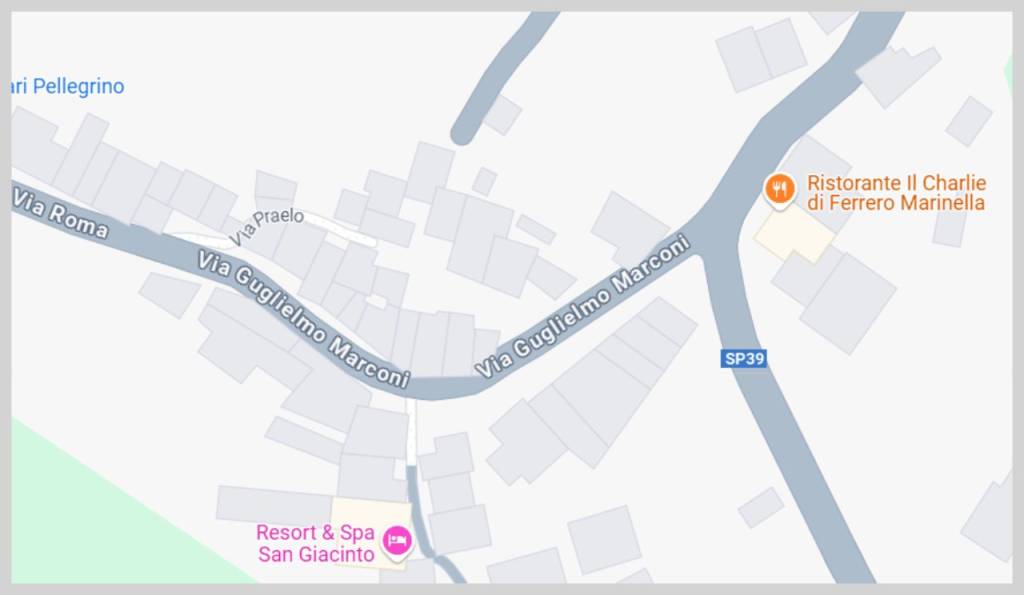Click the long row of buildings below Marconi
Screen dimensions: 1024x595
click(x=591, y=391)
